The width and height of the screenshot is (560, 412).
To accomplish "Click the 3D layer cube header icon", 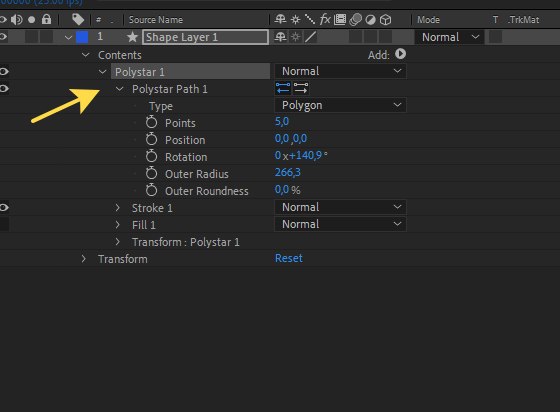I will [x=385, y=20].
